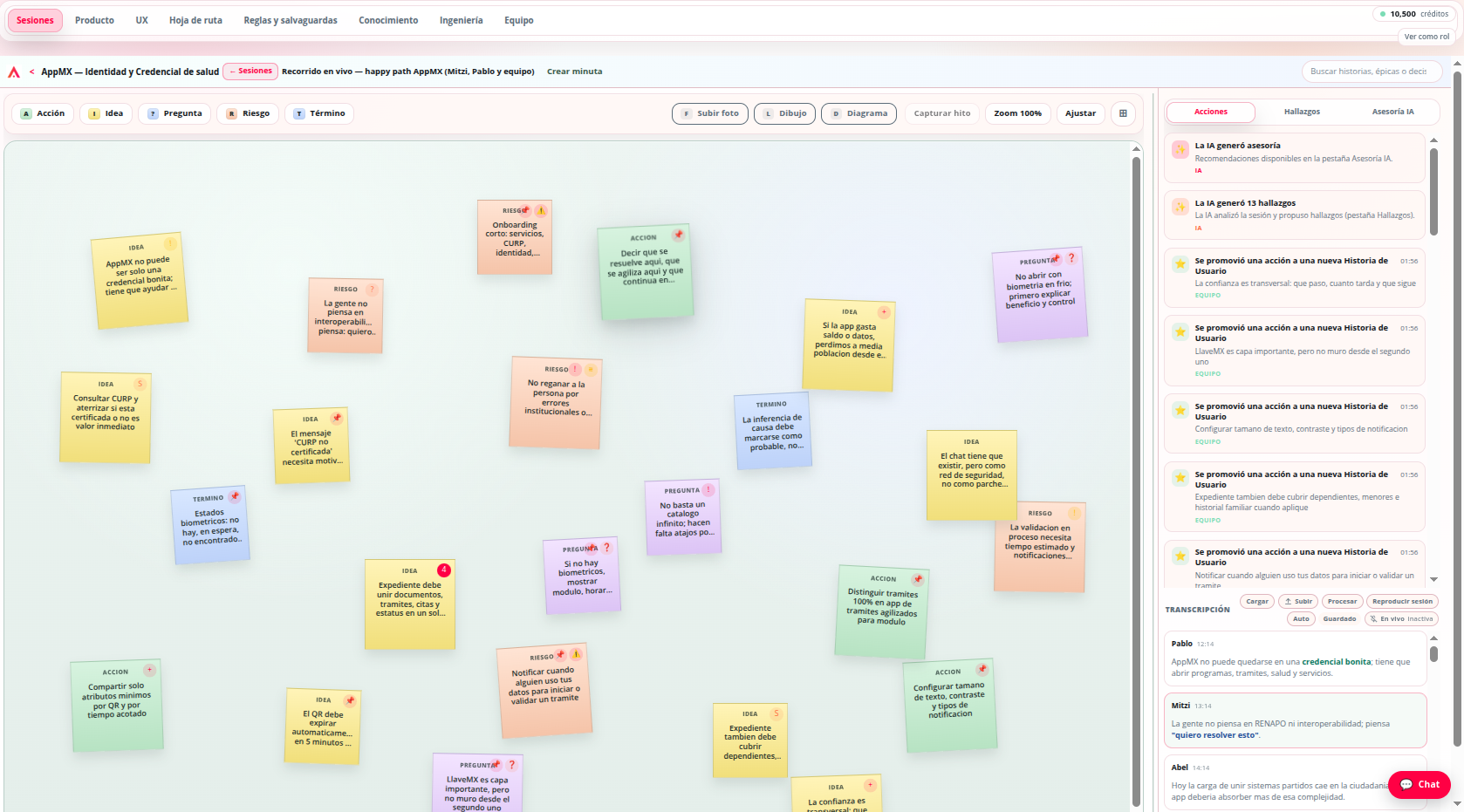The width and height of the screenshot is (1464, 812).
Task: Select the Término note type
Action: 319,113
